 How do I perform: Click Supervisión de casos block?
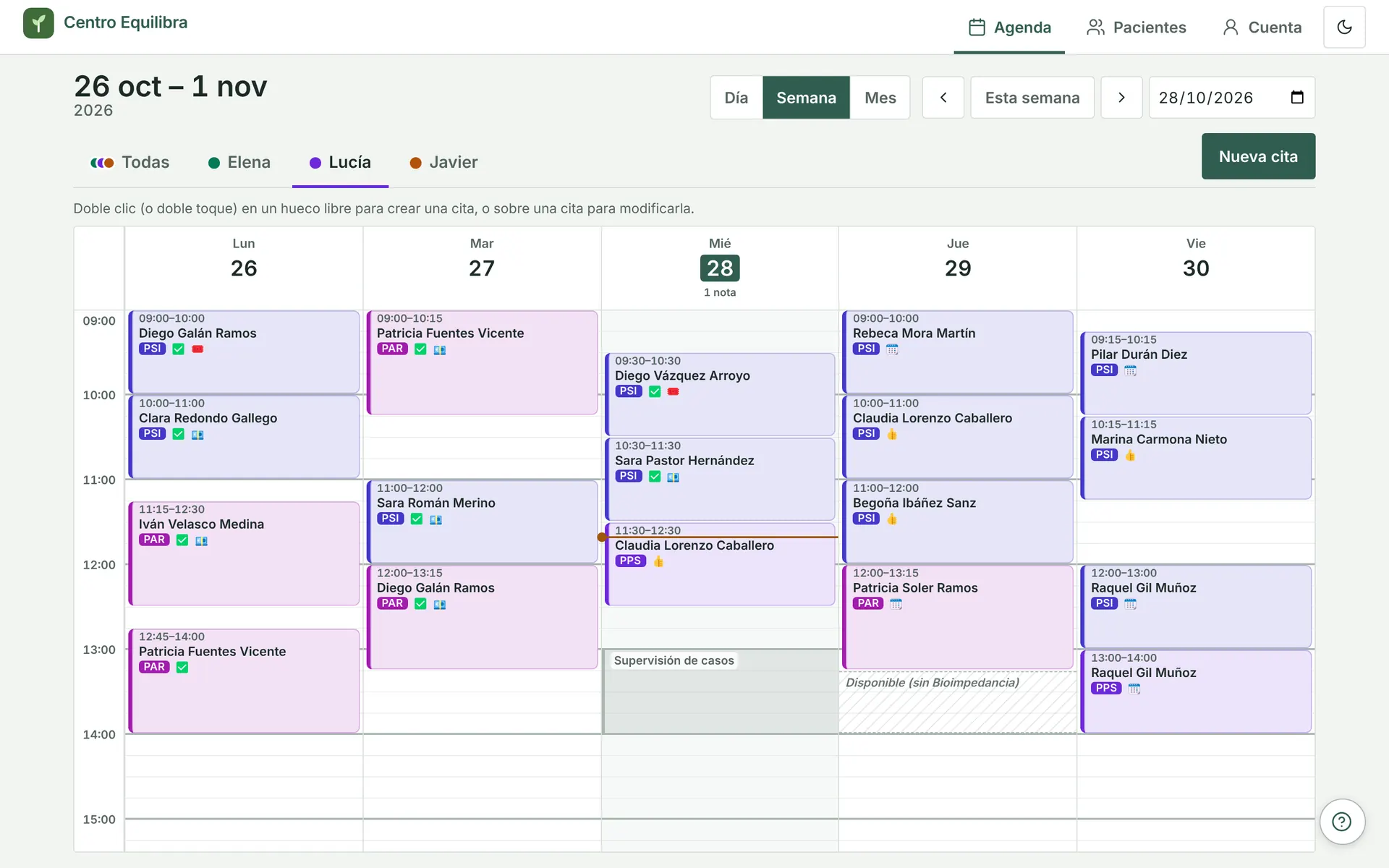721,692
